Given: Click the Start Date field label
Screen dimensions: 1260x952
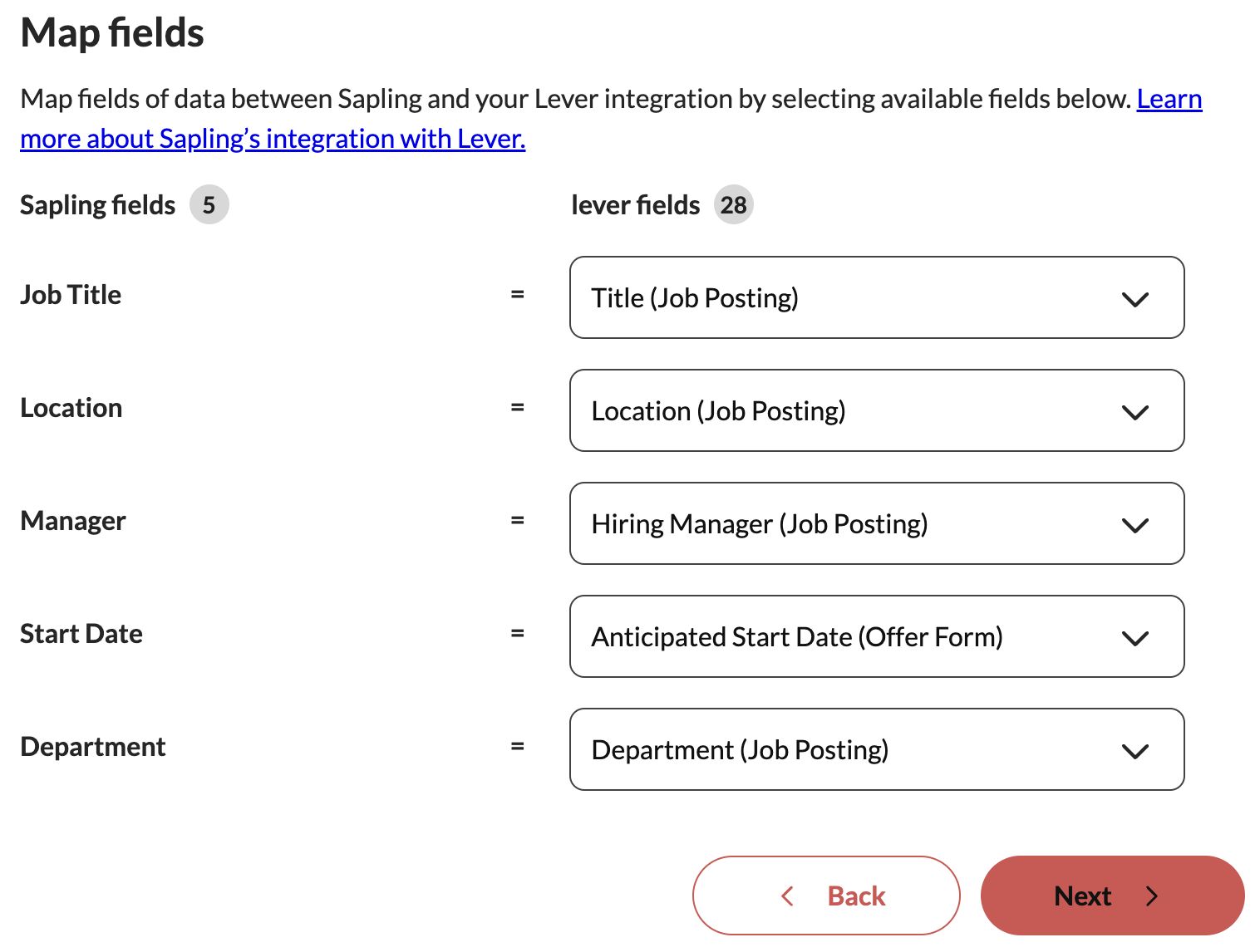Looking at the screenshot, I should click(81, 634).
